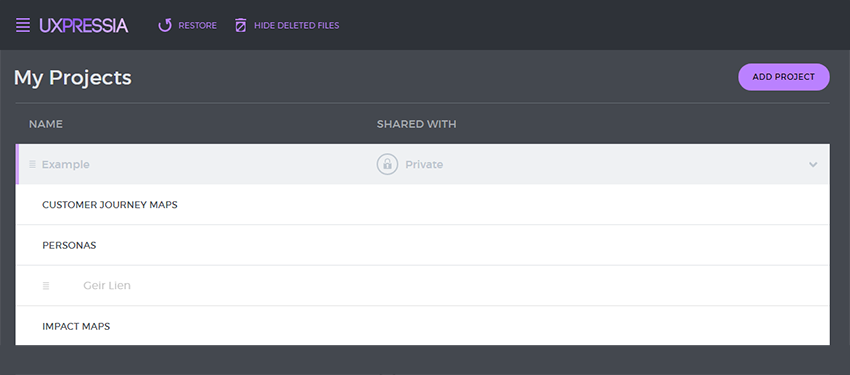Click the Private padlock icon
Image resolution: width=850 pixels, height=375 pixels.
coord(387,164)
